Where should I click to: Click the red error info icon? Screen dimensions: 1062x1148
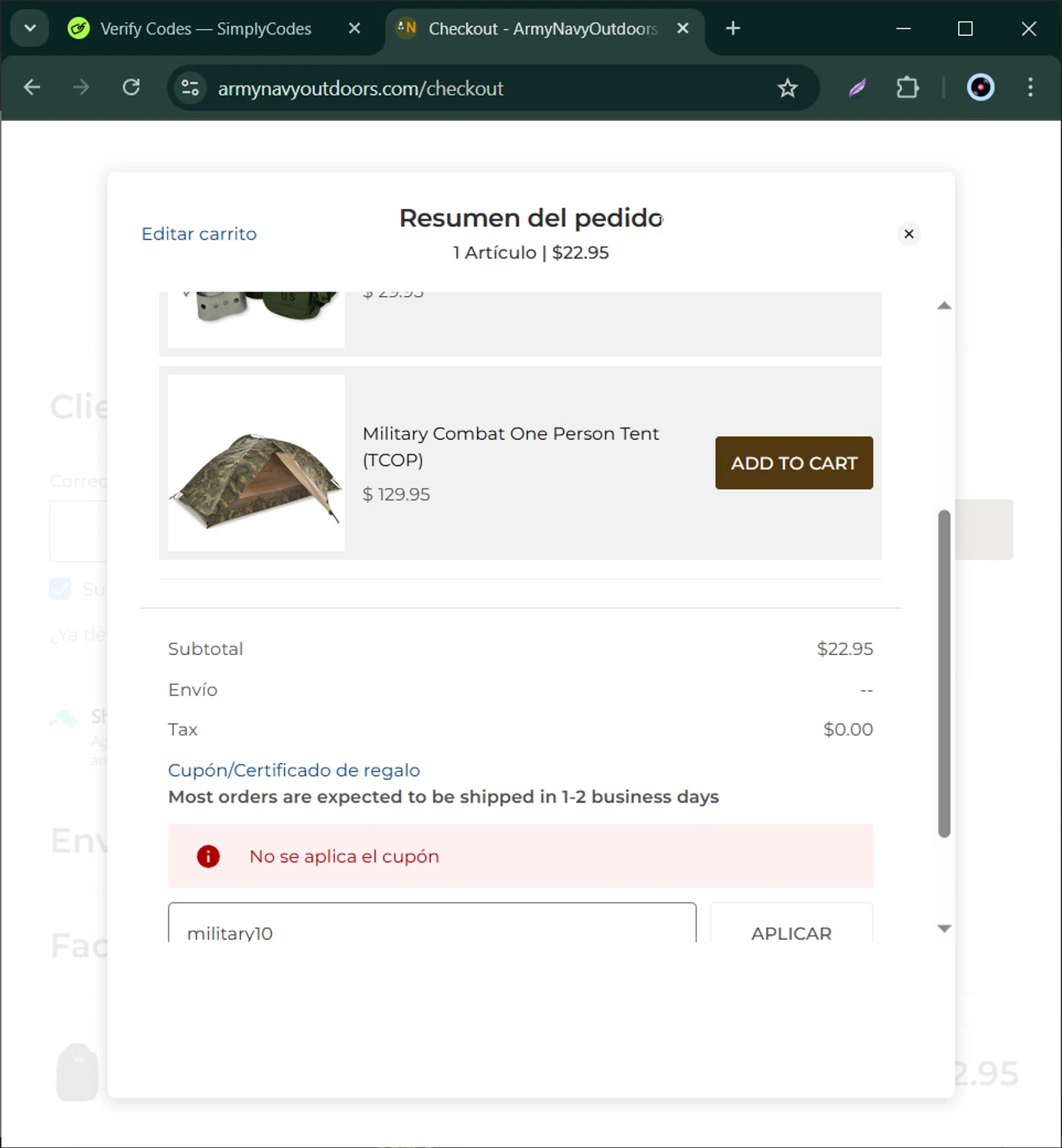point(208,856)
